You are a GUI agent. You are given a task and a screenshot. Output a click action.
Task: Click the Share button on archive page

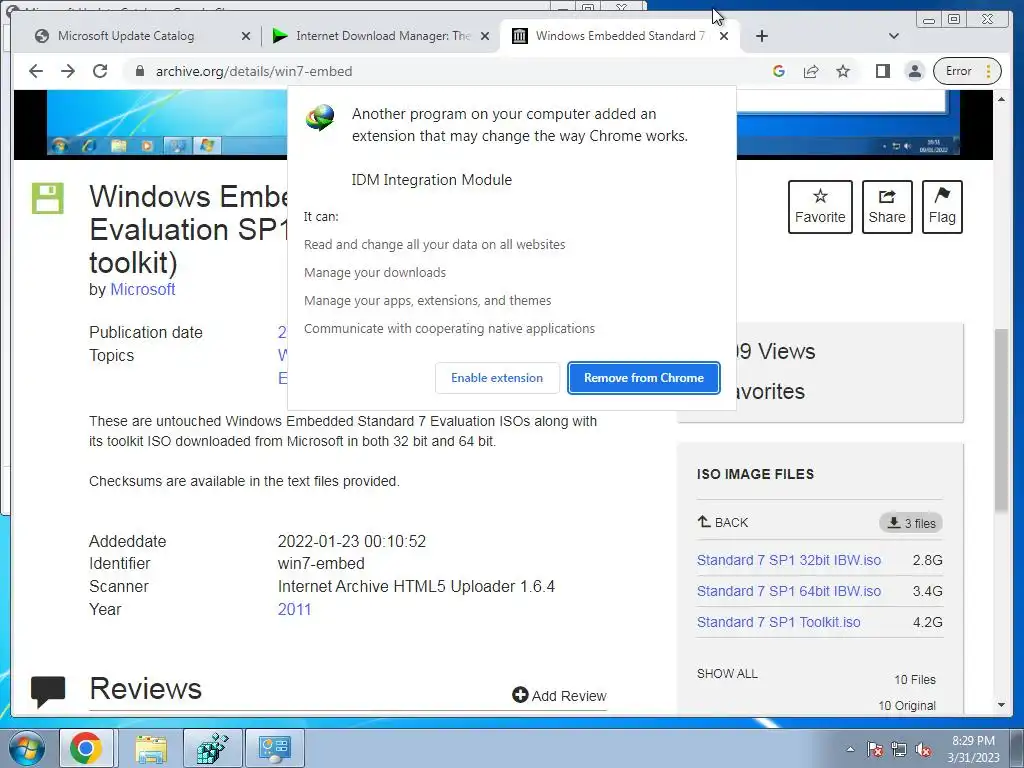(887, 206)
